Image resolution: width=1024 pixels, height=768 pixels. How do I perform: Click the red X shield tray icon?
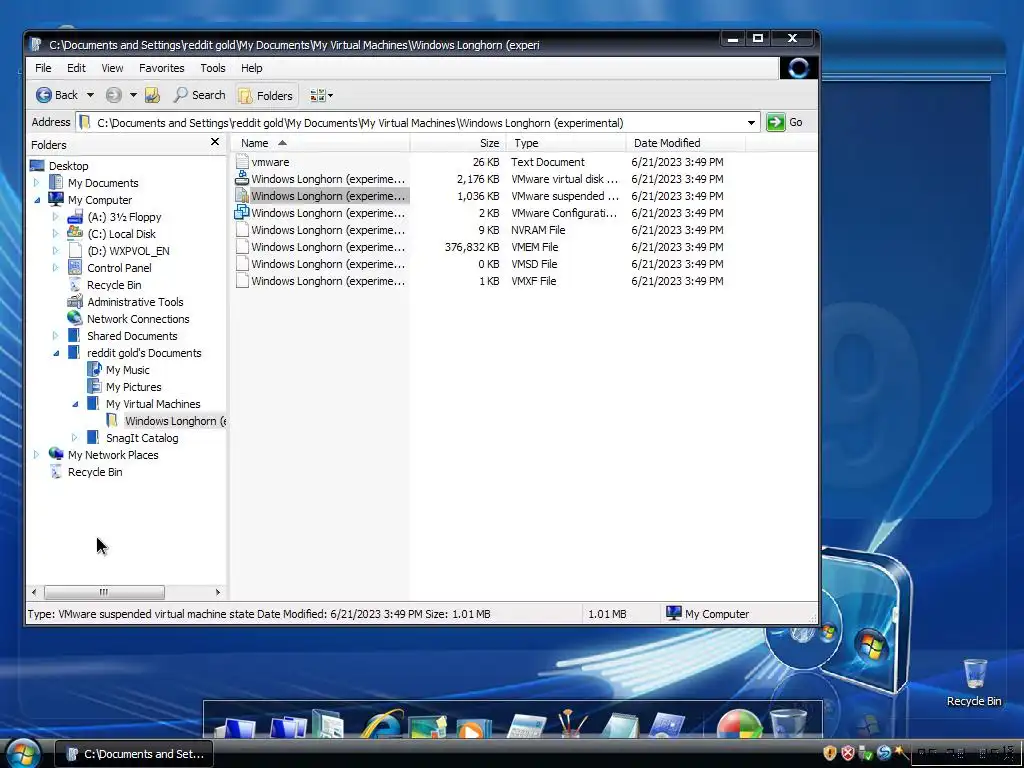coord(848,754)
